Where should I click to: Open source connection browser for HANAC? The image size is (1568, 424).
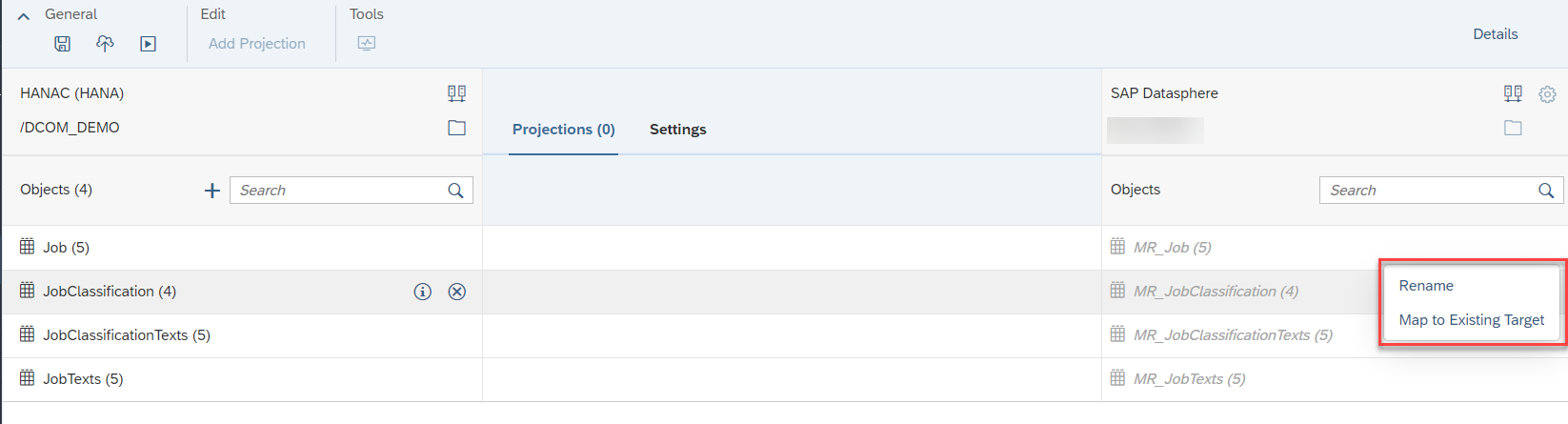[457, 93]
